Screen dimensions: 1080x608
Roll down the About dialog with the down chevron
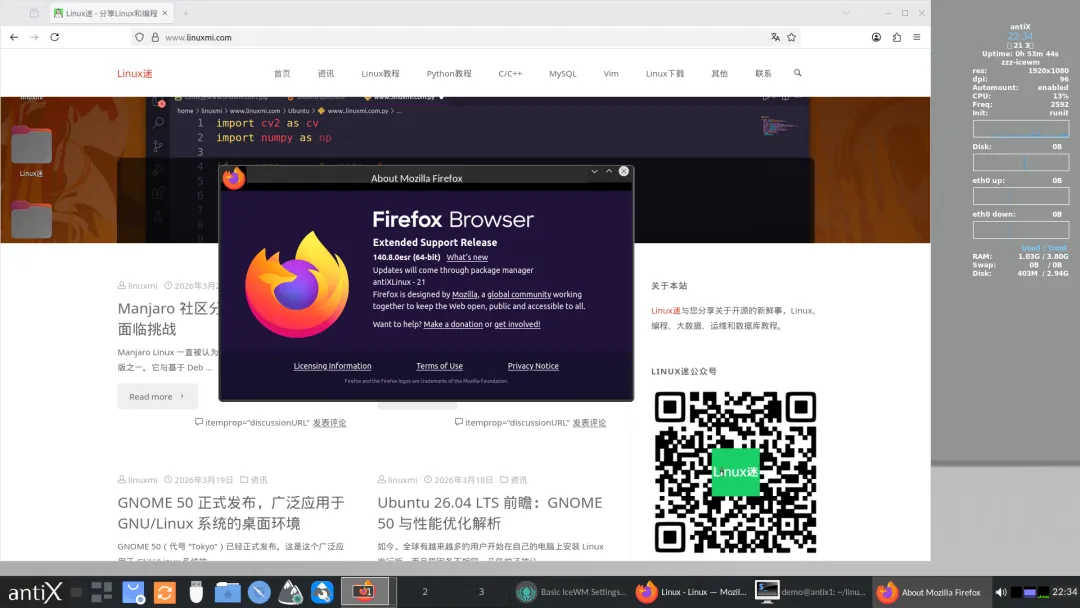[x=594, y=171]
